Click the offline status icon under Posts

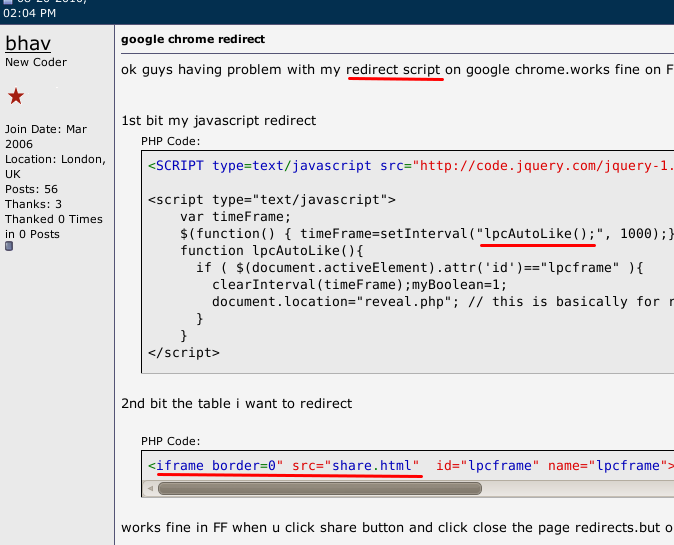click(9, 246)
